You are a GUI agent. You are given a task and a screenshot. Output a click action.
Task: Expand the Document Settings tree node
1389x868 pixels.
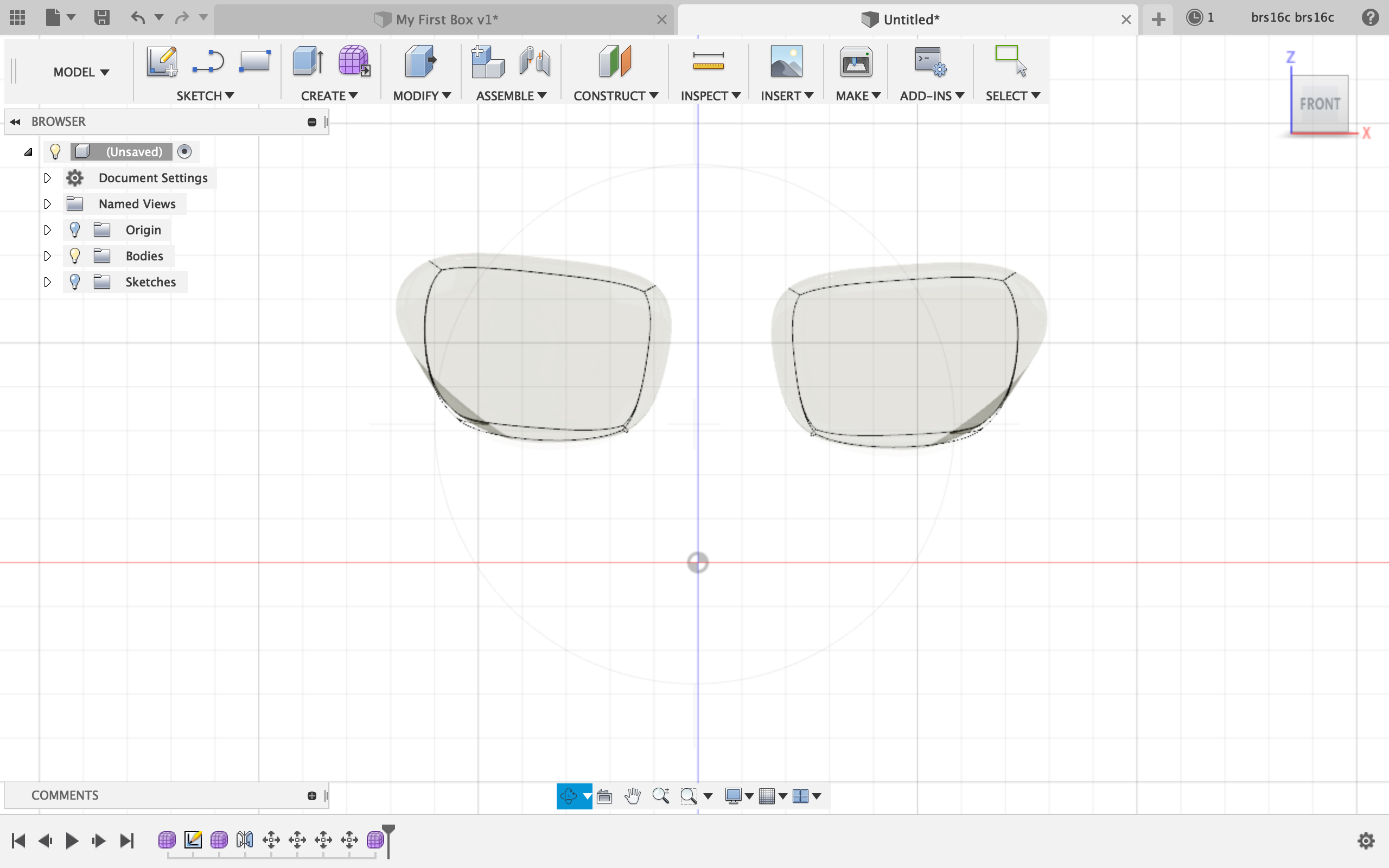point(48,178)
